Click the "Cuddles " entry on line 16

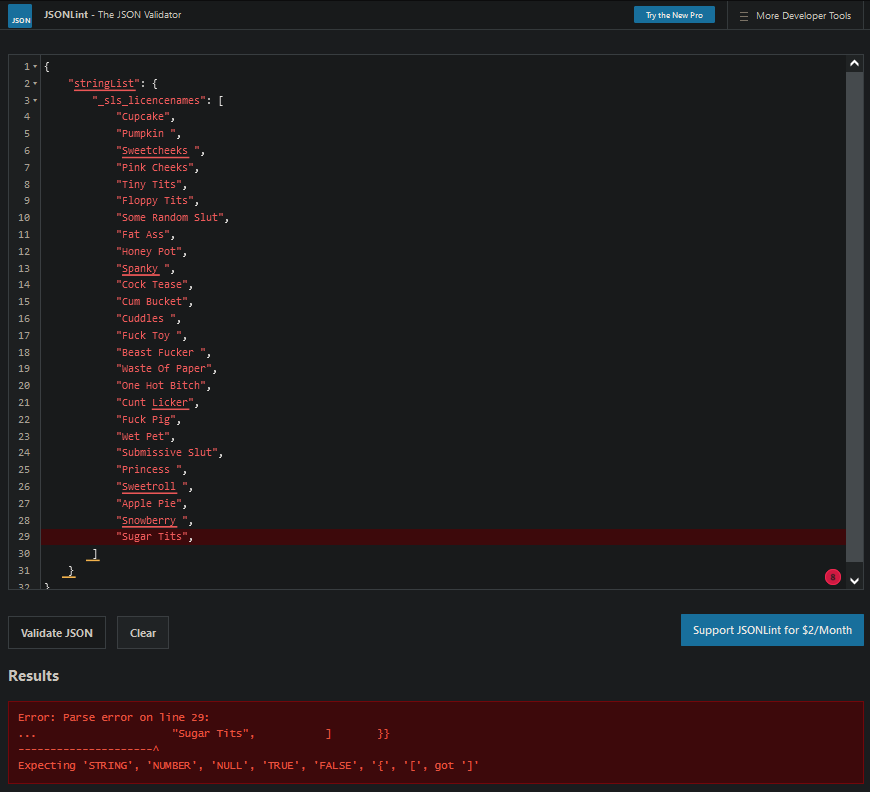tap(148, 319)
